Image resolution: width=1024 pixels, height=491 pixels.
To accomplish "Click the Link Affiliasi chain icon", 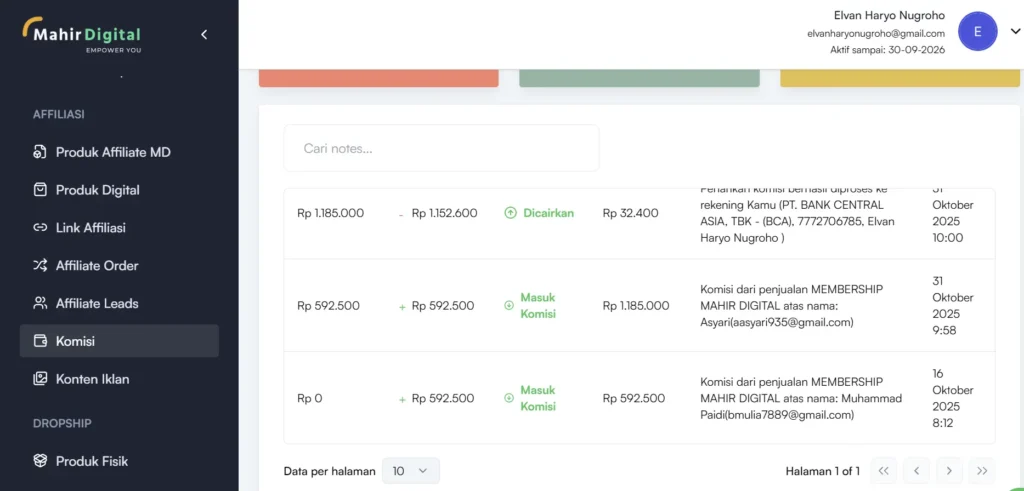I will point(40,228).
